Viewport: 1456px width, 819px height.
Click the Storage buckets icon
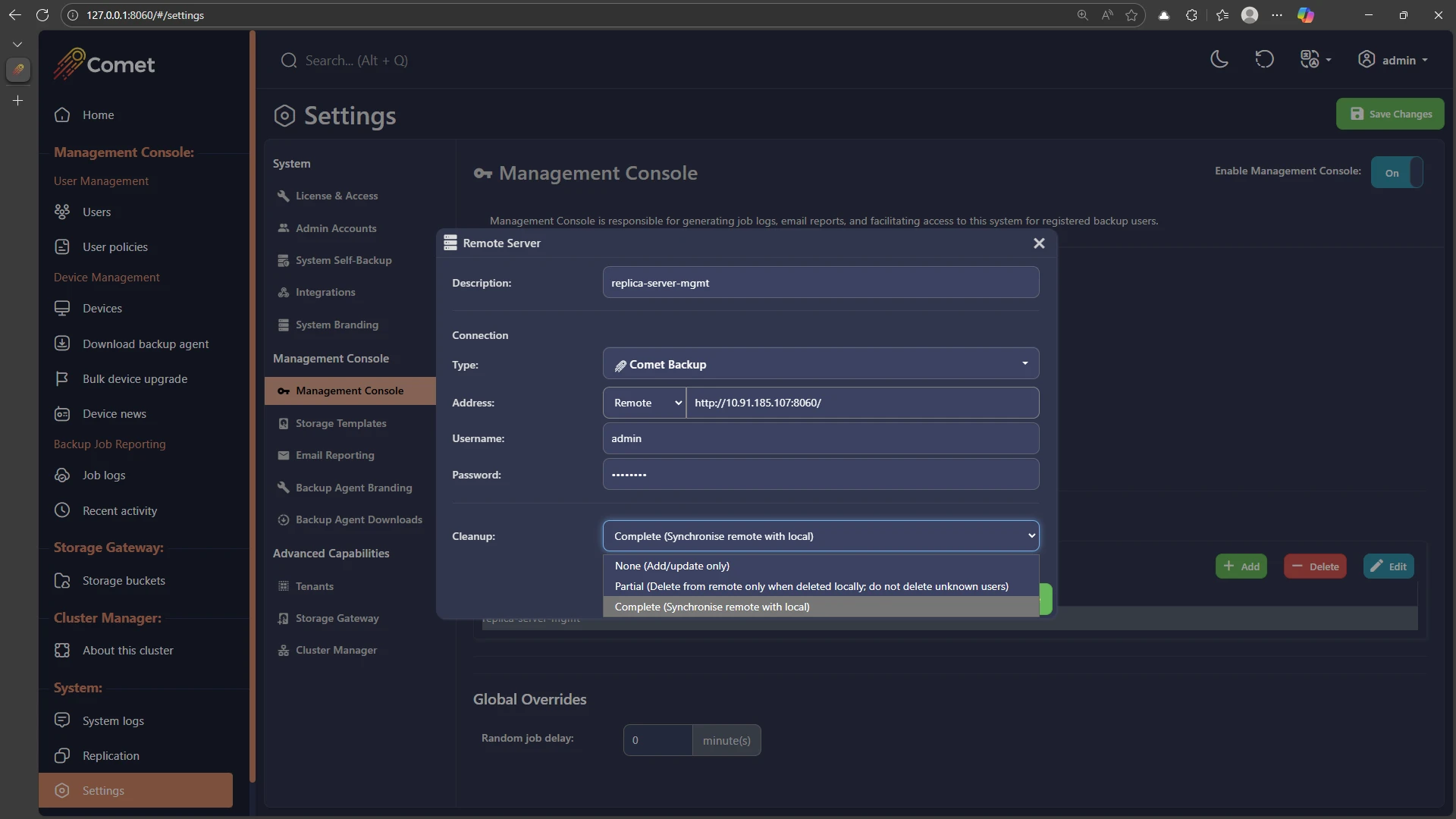(x=62, y=580)
